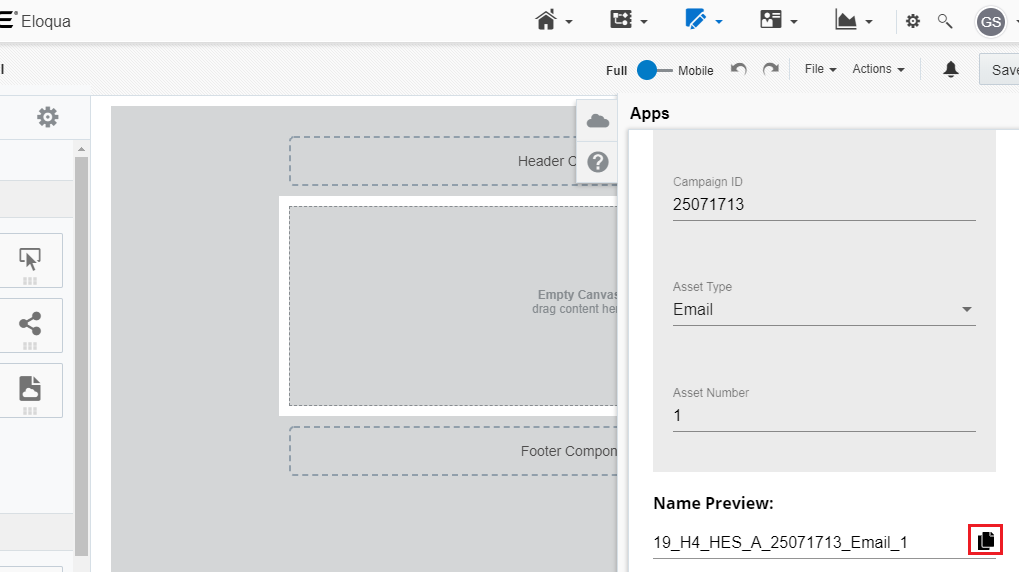Open the help question mark tab
This screenshot has width=1019, height=572.
click(597, 162)
